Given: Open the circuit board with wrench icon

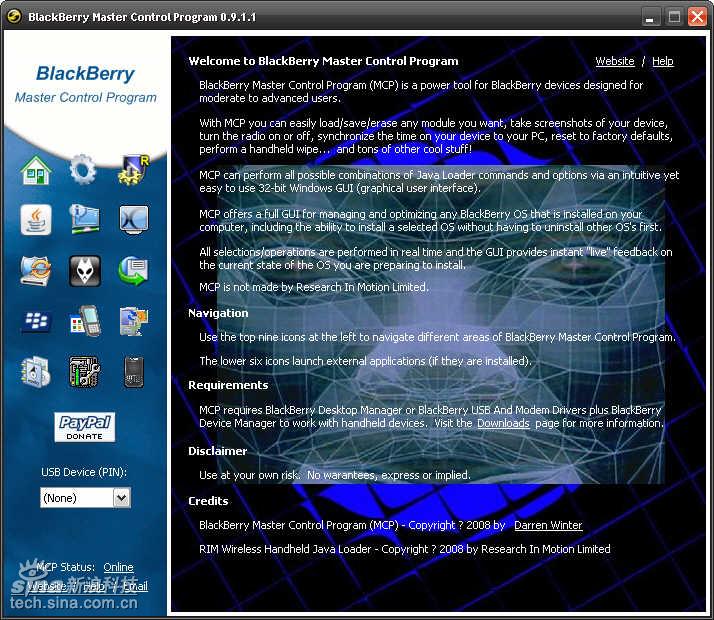Looking at the screenshot, I should 85,372.
